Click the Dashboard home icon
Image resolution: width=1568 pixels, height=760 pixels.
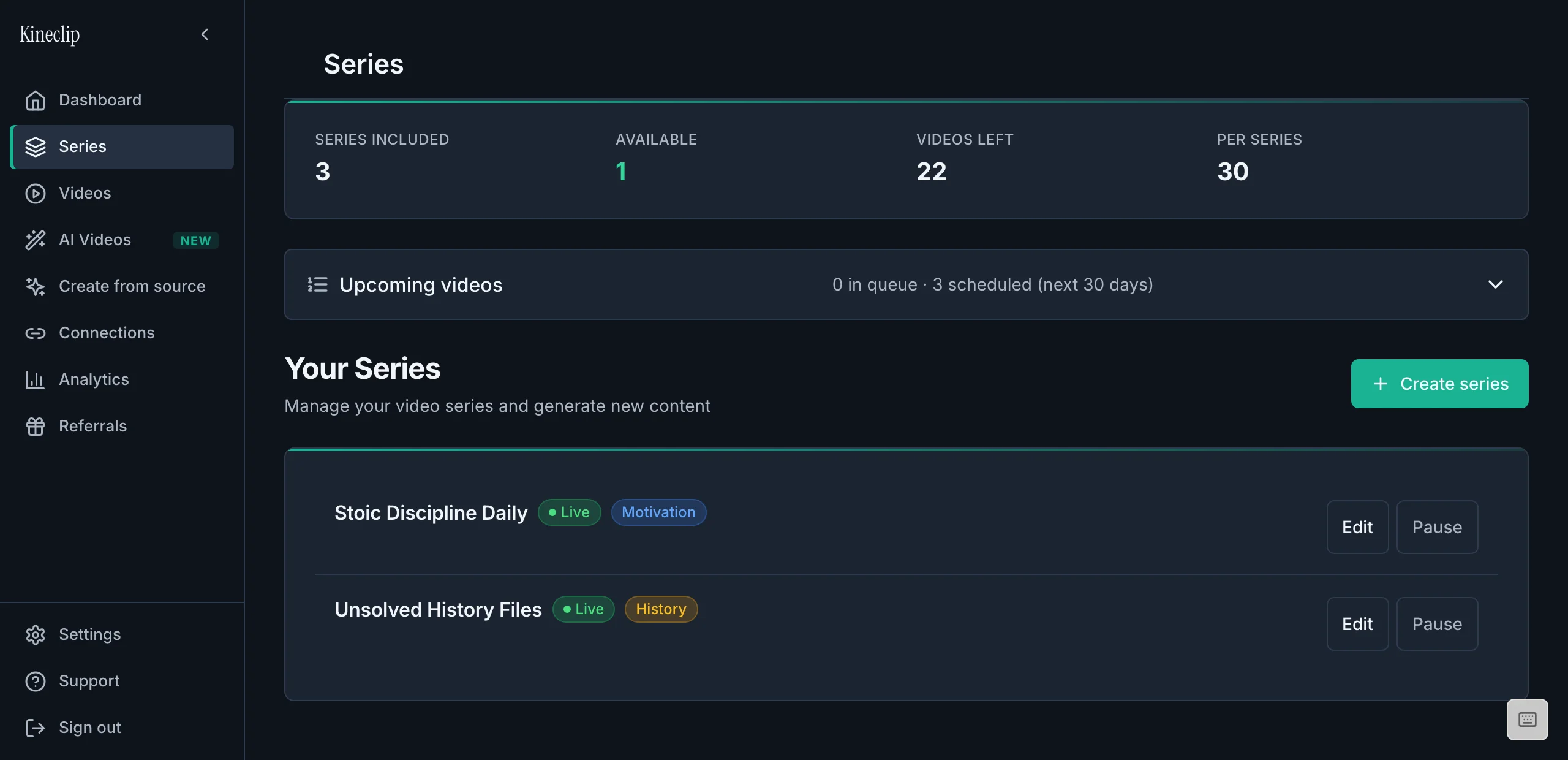click(35, 100)
